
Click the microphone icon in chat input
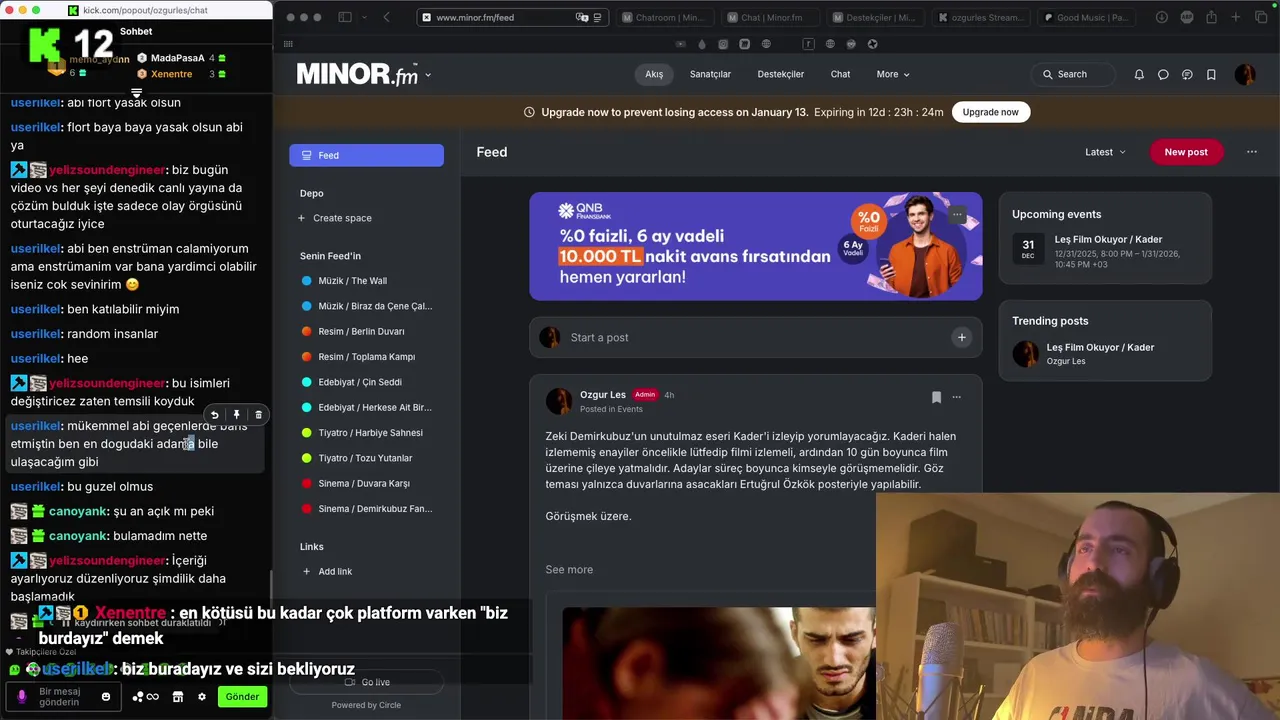[22, 696]
